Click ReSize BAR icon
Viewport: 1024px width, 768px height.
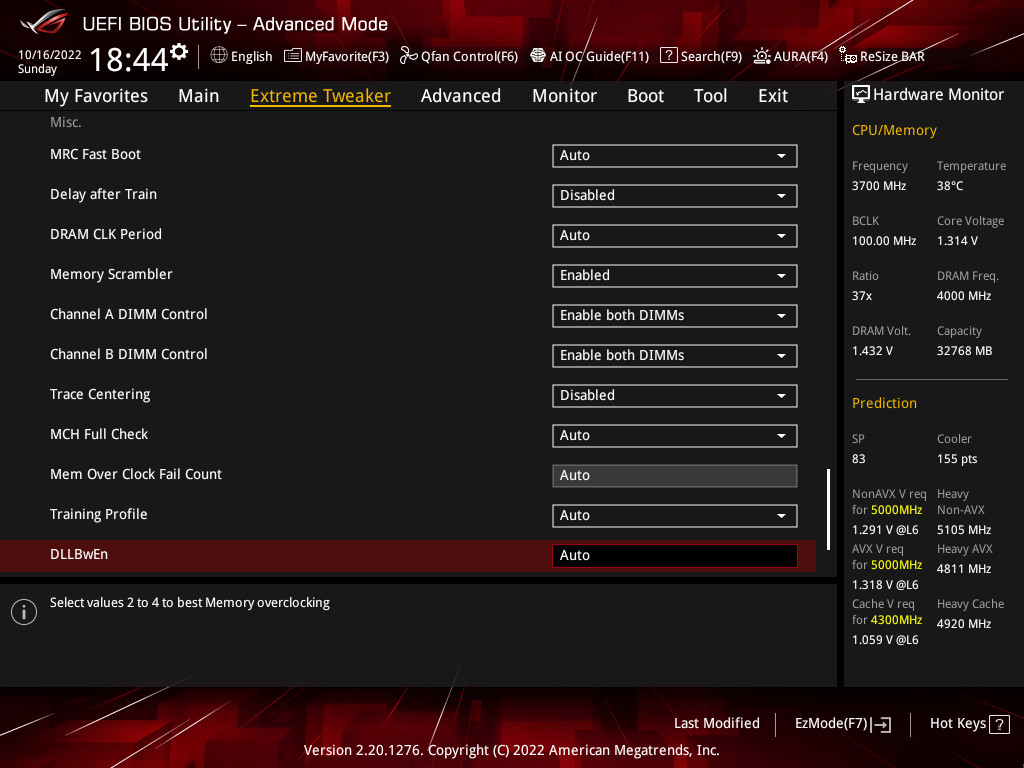point(848,56)
